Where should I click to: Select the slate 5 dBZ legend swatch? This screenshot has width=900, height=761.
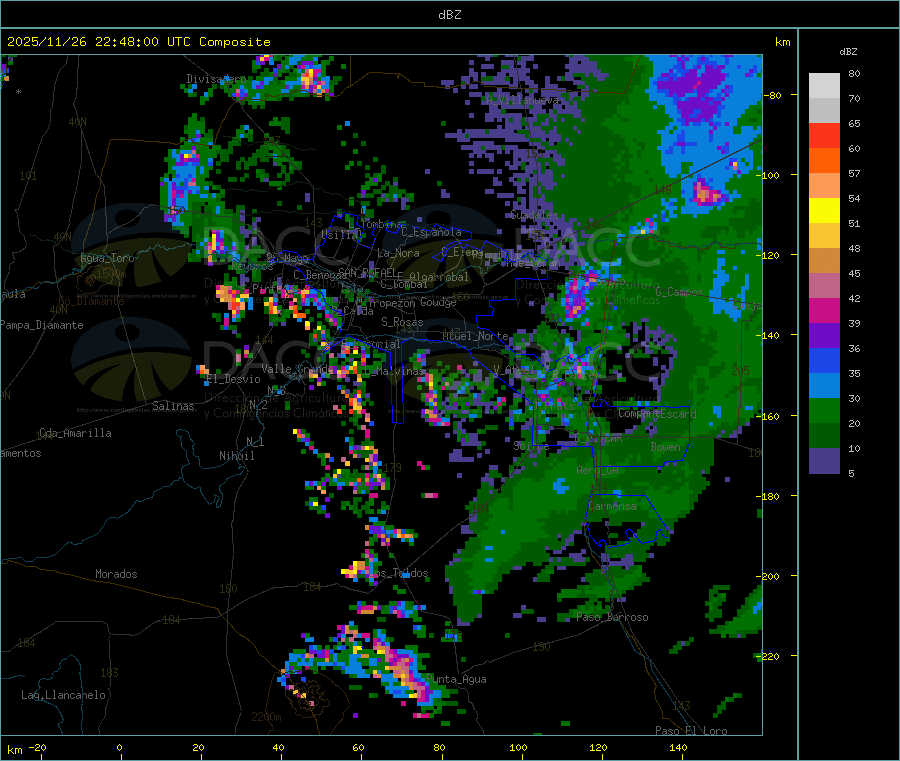tap(824, 461)
